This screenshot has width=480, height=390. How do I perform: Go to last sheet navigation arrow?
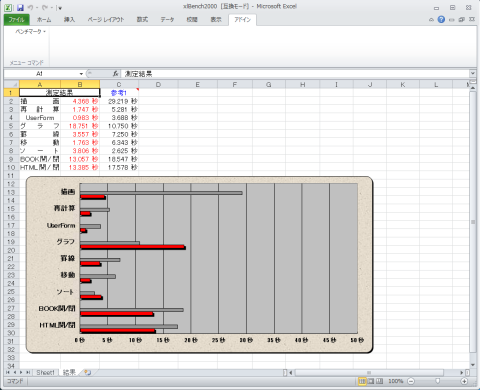[x=28, y=372]
